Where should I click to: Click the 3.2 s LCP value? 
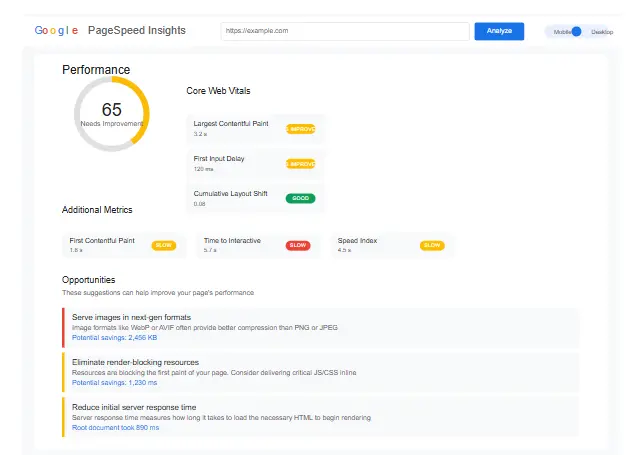point(200,134)
